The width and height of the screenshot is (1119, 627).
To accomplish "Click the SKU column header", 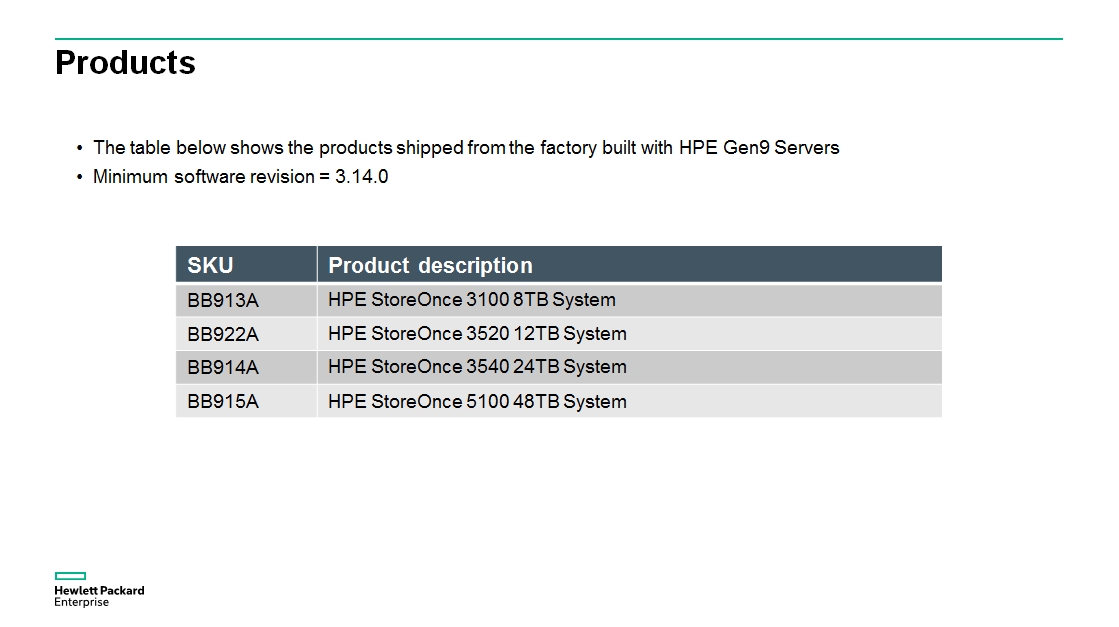I will (x=246, y=265).
